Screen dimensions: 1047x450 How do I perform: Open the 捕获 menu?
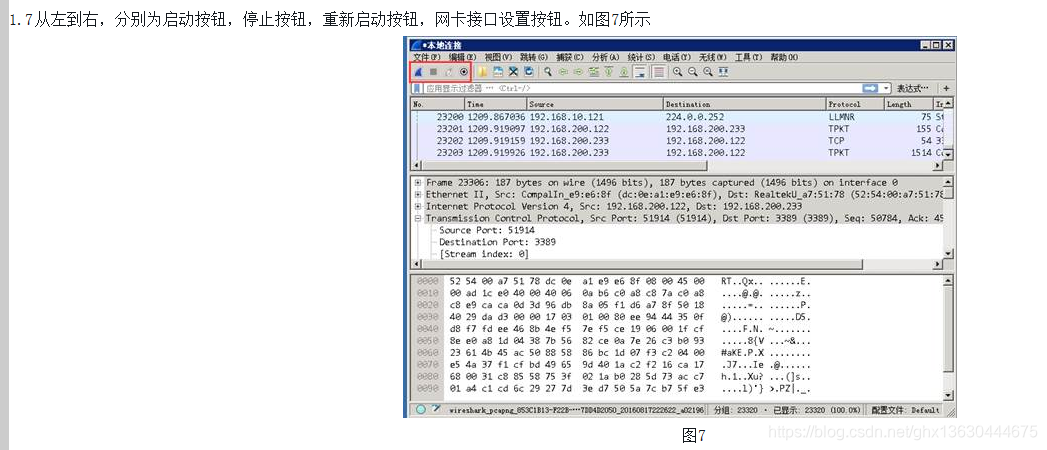(570, 57)
